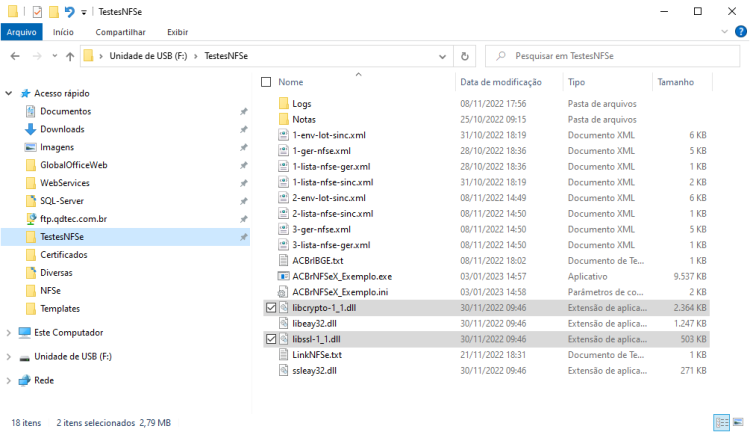This screenshot has height=432, width=750.
Task: Open the Arquivo menu
Action: click(22, 32)
